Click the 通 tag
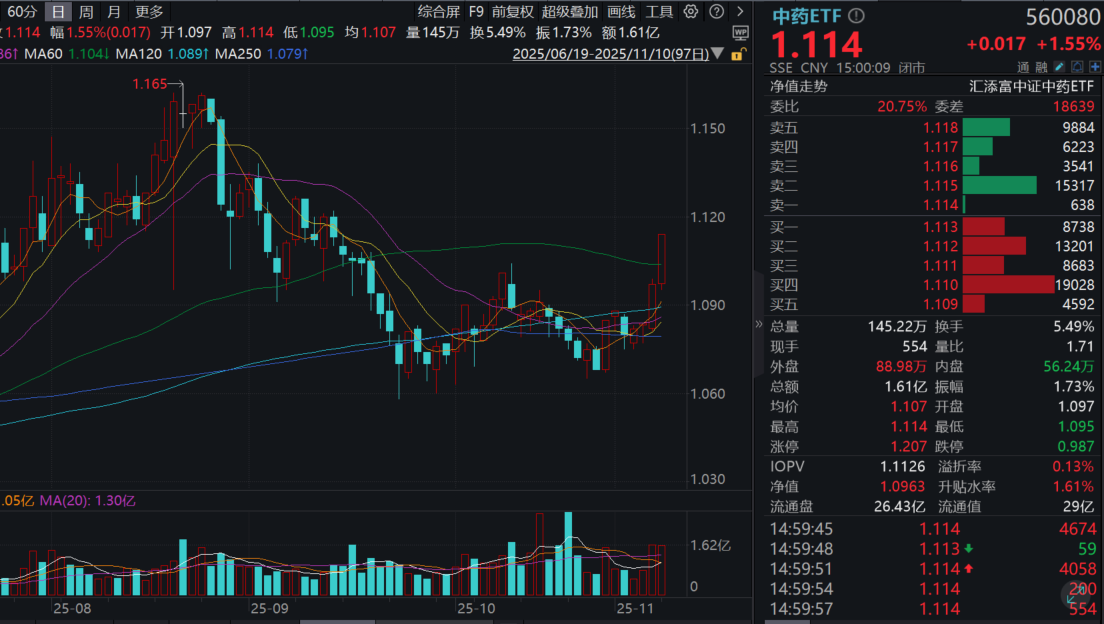This screenshot has width=1104, height=624. (x=1023, y=67)
